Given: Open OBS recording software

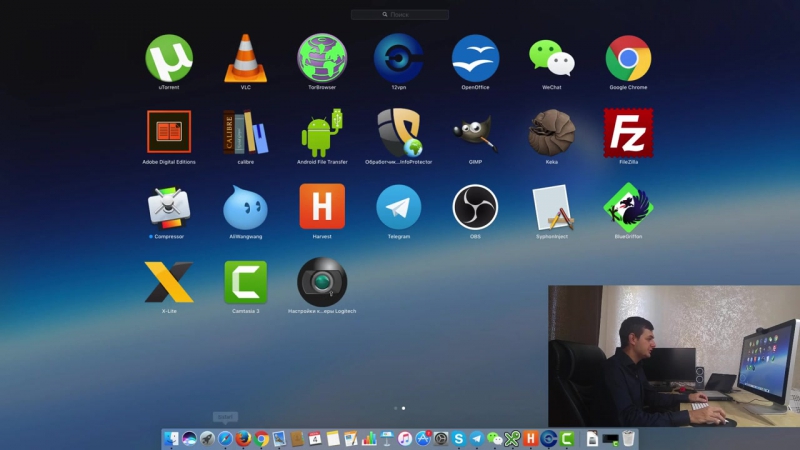Looking at the screenshot, I should click(x=475, y=207).
